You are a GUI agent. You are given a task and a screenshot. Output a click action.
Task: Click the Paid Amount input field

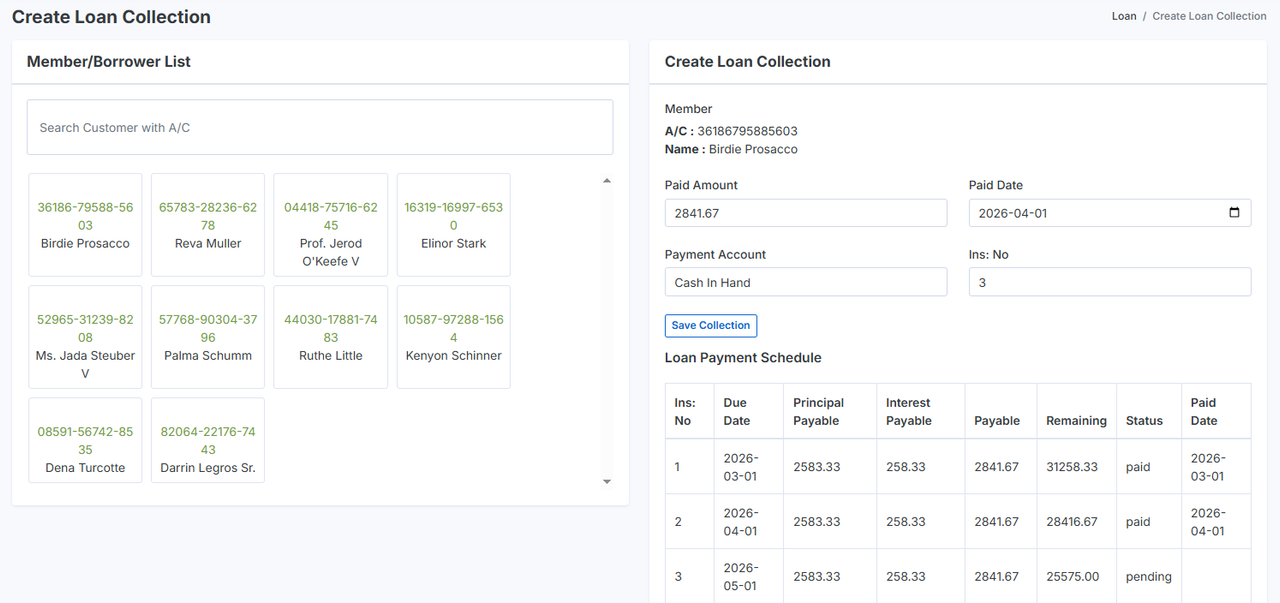[x=805, y=213]
